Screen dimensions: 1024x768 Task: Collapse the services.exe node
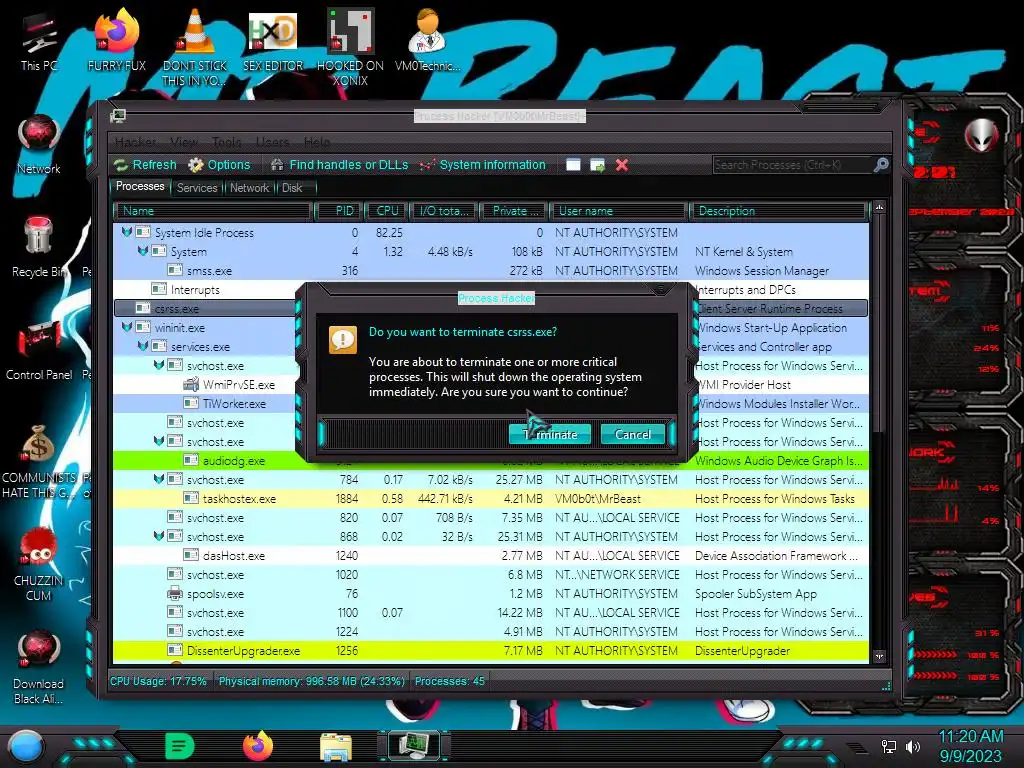coord(142,345)
